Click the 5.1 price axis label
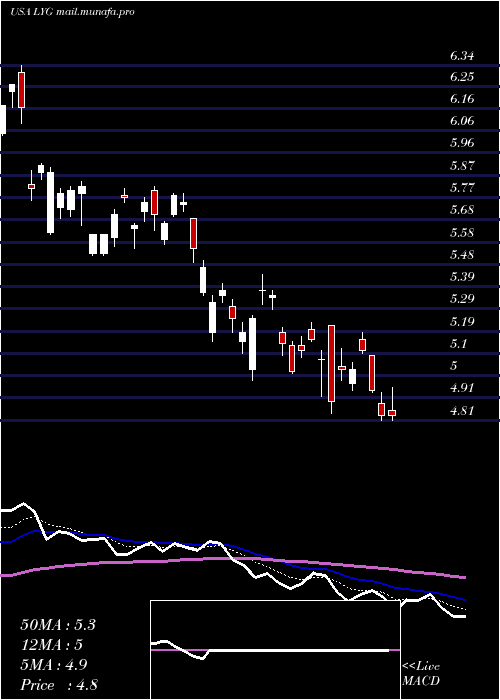Screen dimensions: 500x700 click(458, 344)
